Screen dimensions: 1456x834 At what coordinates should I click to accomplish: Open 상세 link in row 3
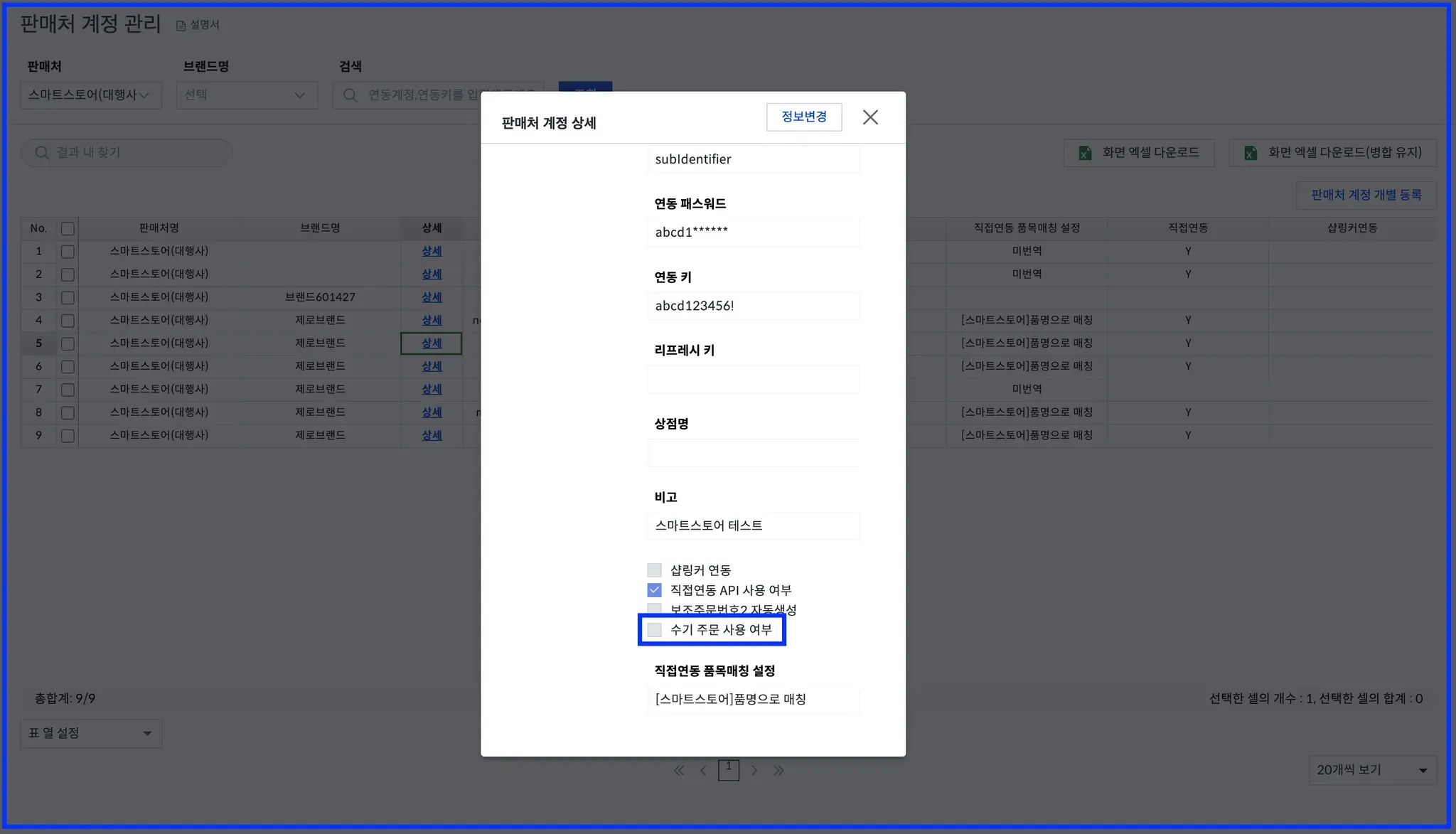(x=432, y=297)
